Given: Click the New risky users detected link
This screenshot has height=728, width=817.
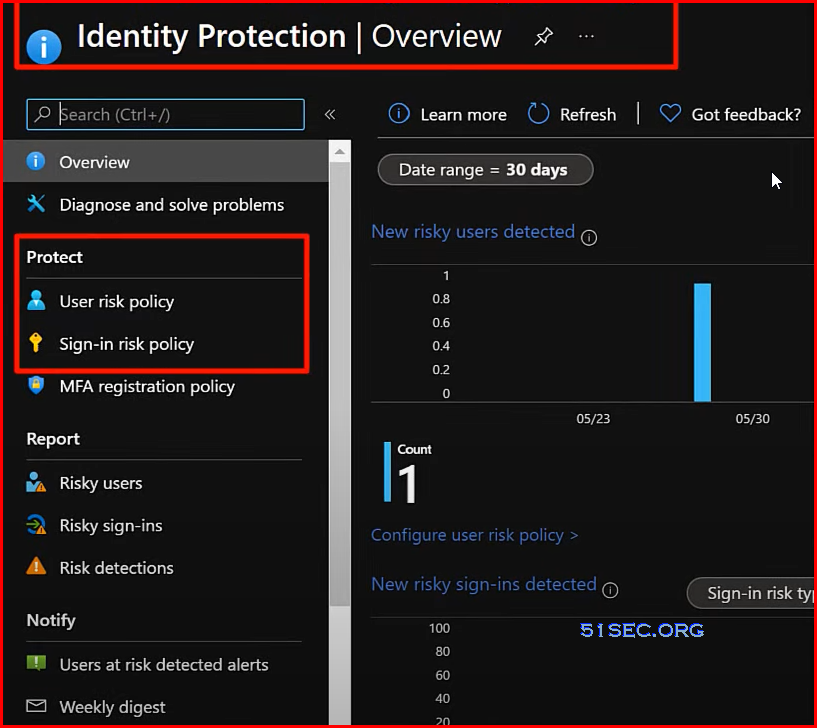Looking at the screenshot, I should [x=473, y=231].
